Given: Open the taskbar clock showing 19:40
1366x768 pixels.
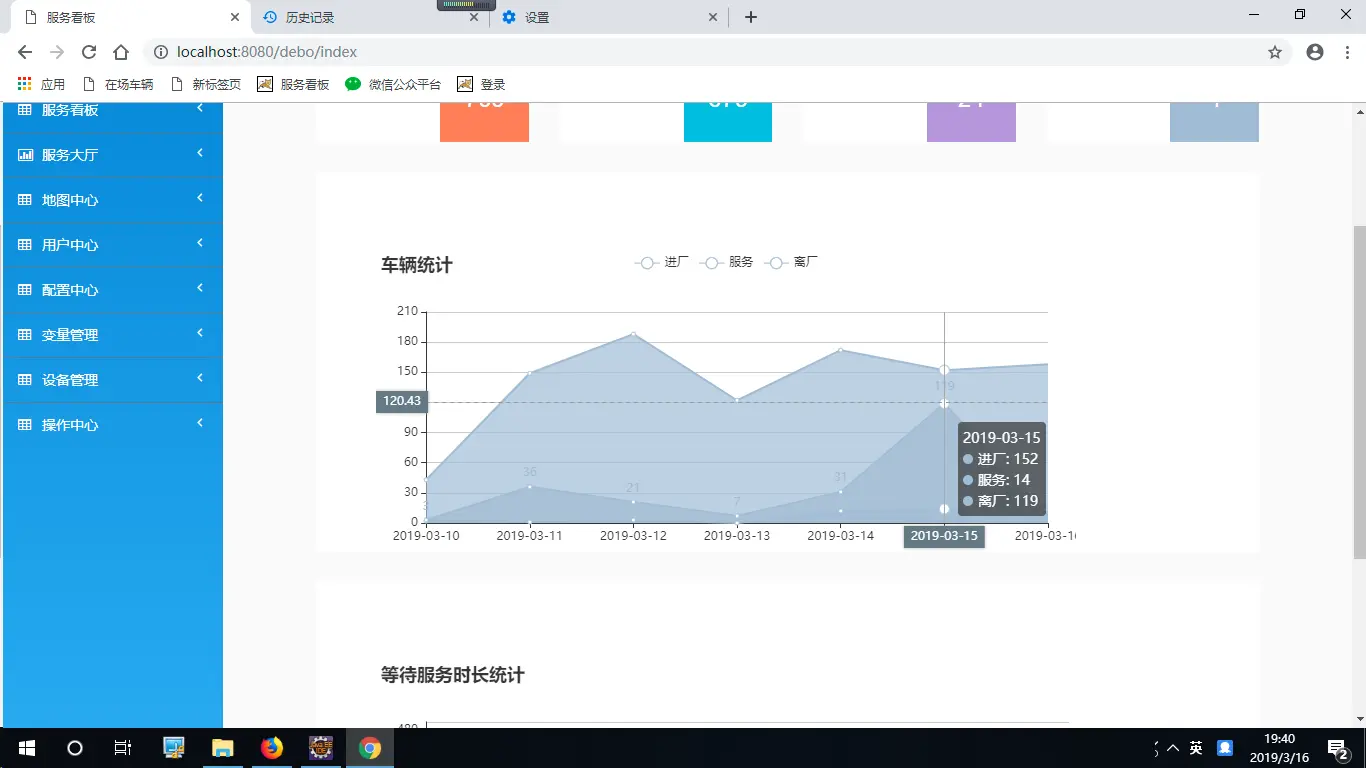Looking at the screenshot, I should tap(1279, 748).
